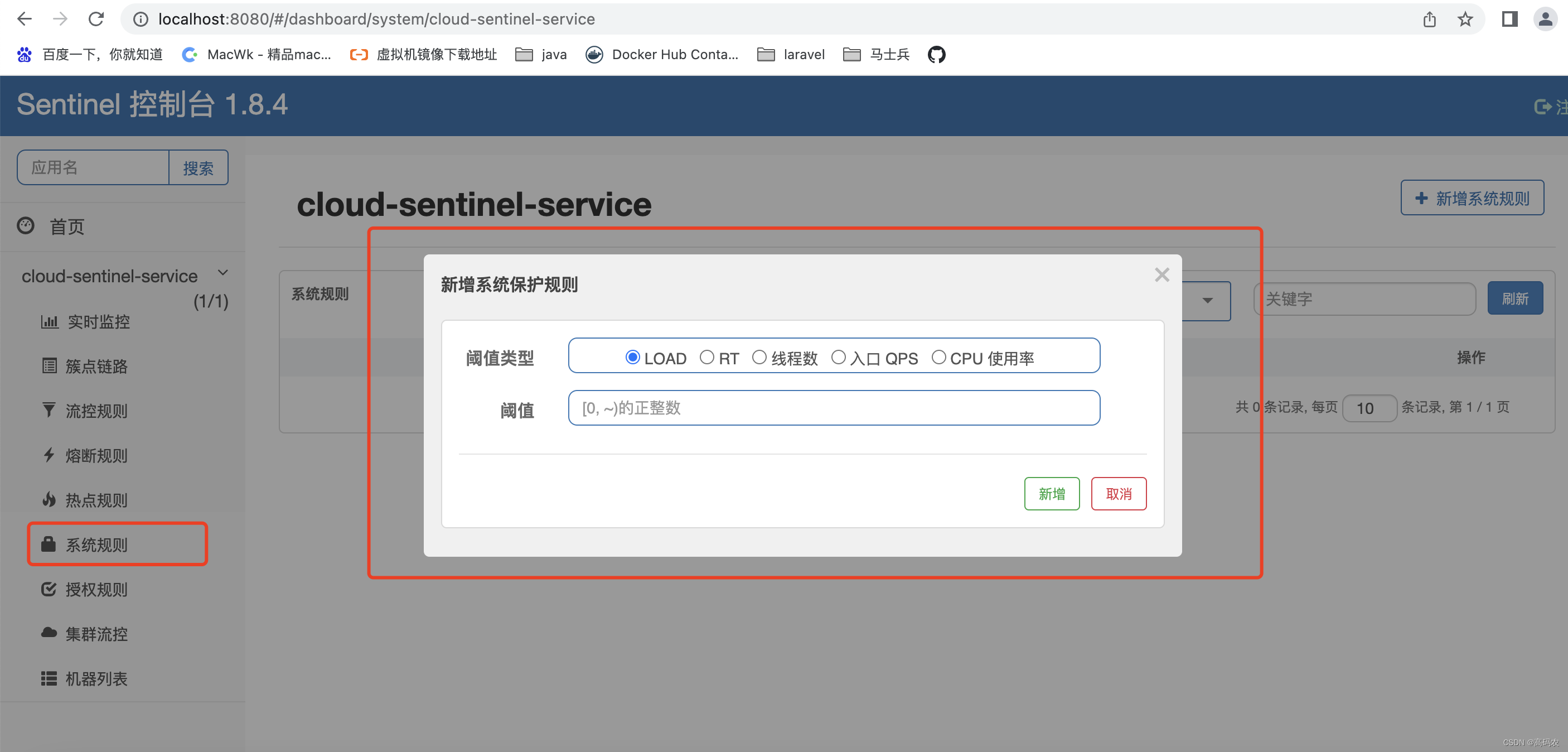
Task: Click the 搜索 button
Action: 199,167
